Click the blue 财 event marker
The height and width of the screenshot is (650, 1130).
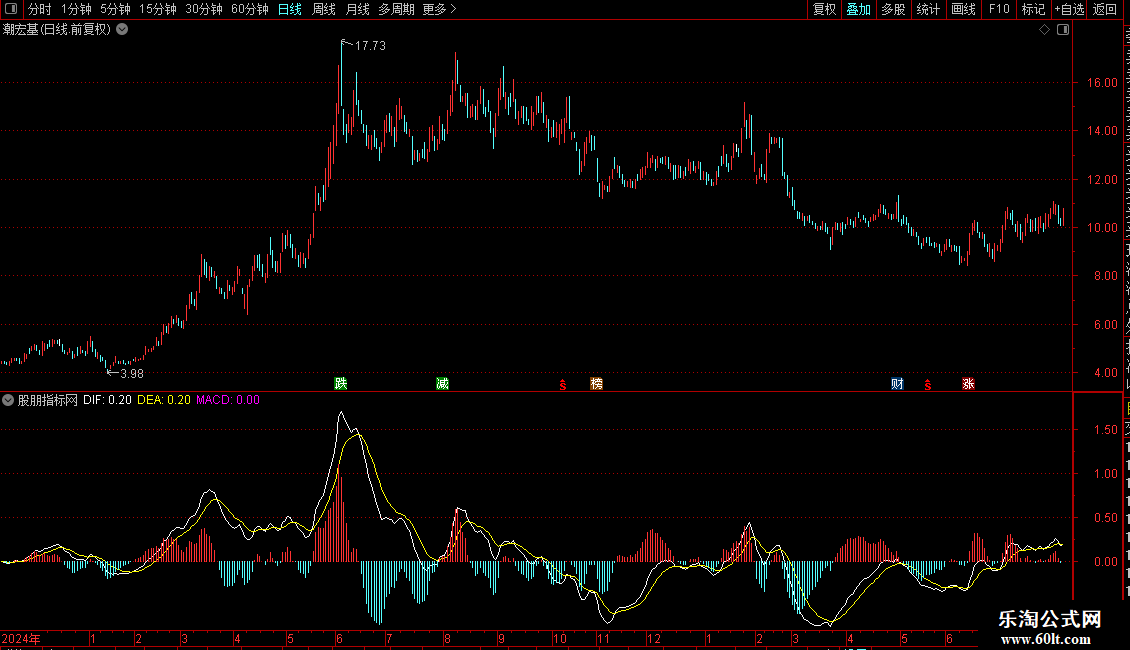(x=897, y=383)
